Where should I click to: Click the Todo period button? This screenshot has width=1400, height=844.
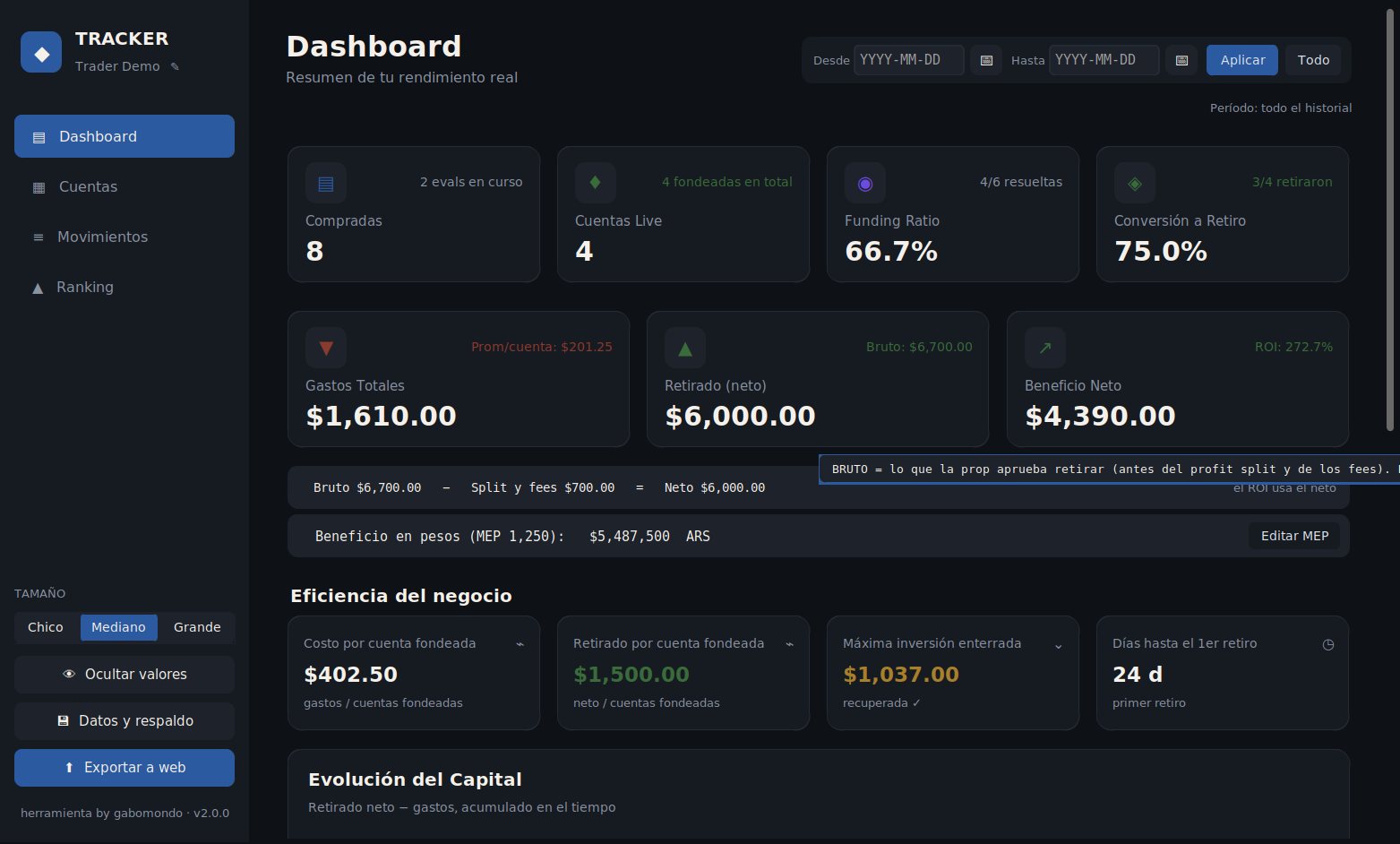tap(1313, 60)
